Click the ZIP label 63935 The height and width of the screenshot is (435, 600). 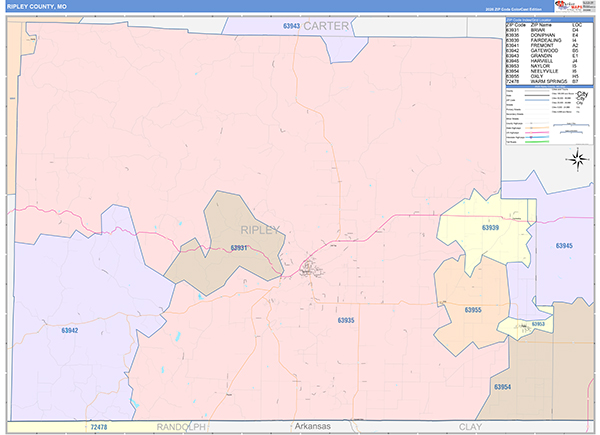point(346,320)
